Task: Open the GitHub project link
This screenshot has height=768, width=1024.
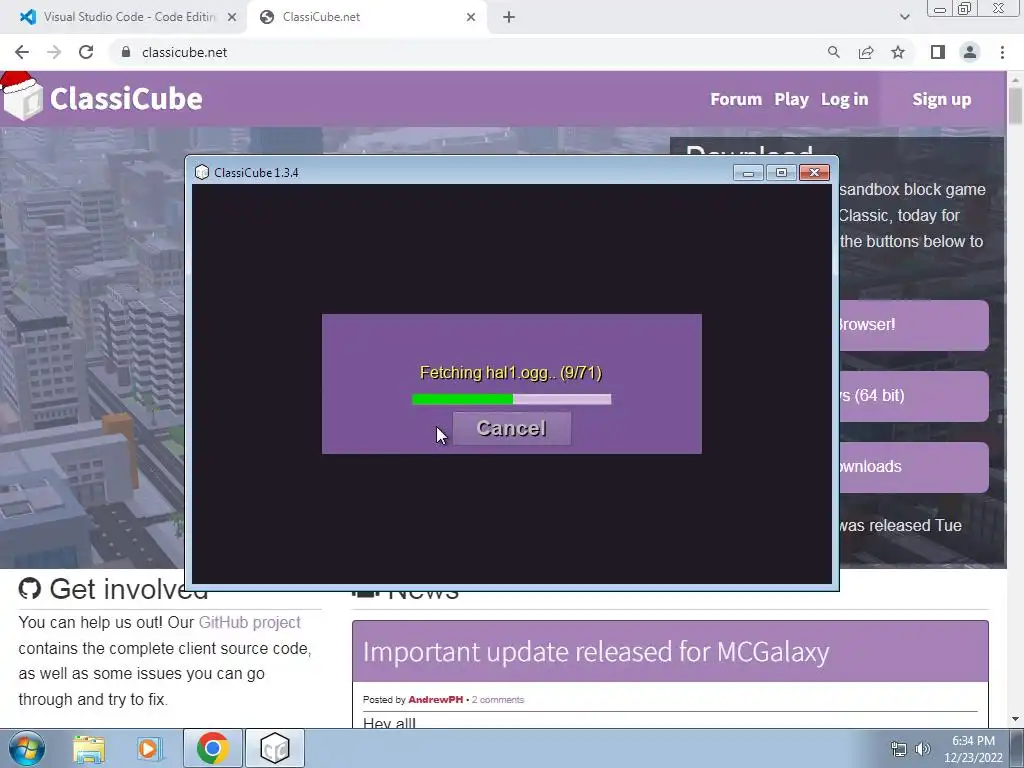Action: [249, 622]
